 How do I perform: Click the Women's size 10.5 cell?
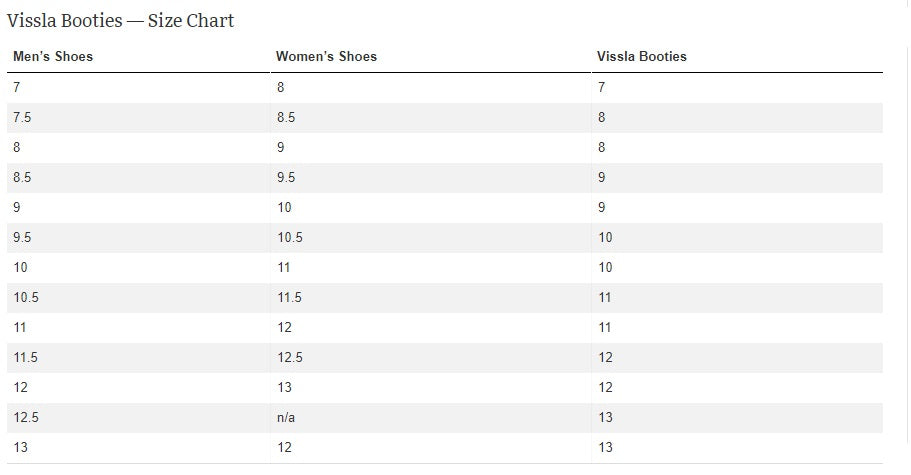click(x=290, y=237)
